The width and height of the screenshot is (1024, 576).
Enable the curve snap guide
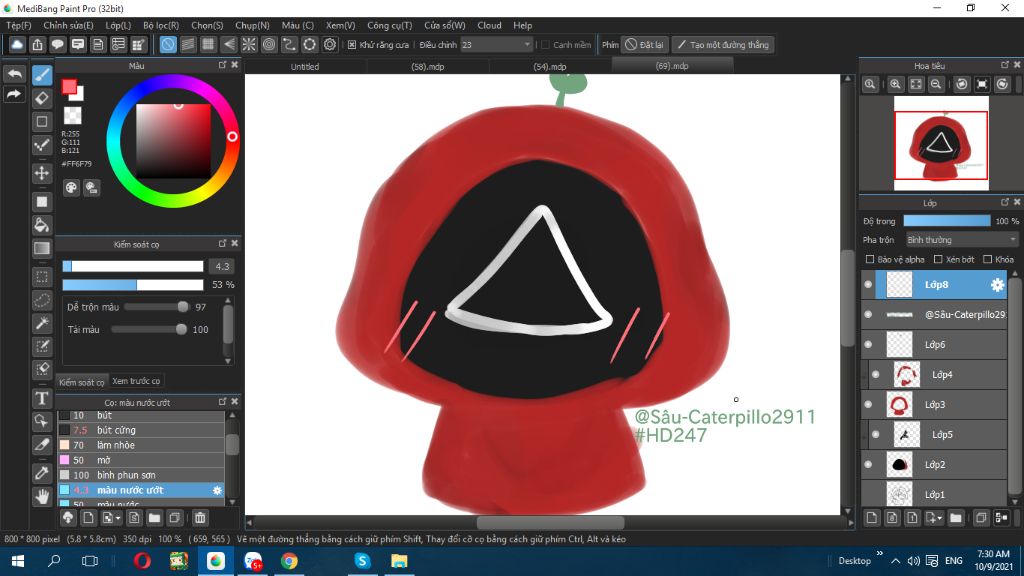[289, 44]
